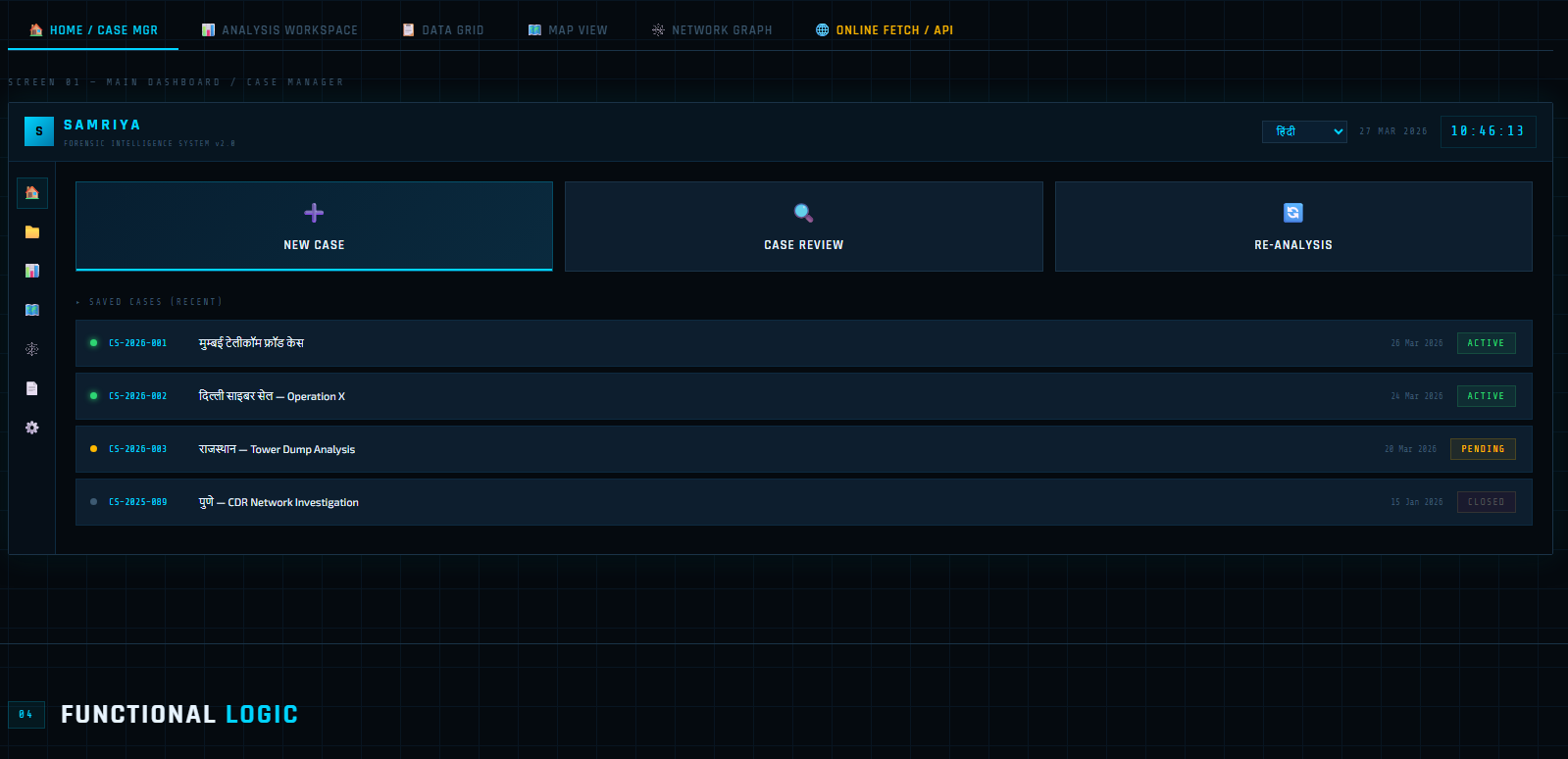Switch to the Analysis Workspace tab
The height and width of the screenshot is (759, 1568).
click(x=279, y=30)
